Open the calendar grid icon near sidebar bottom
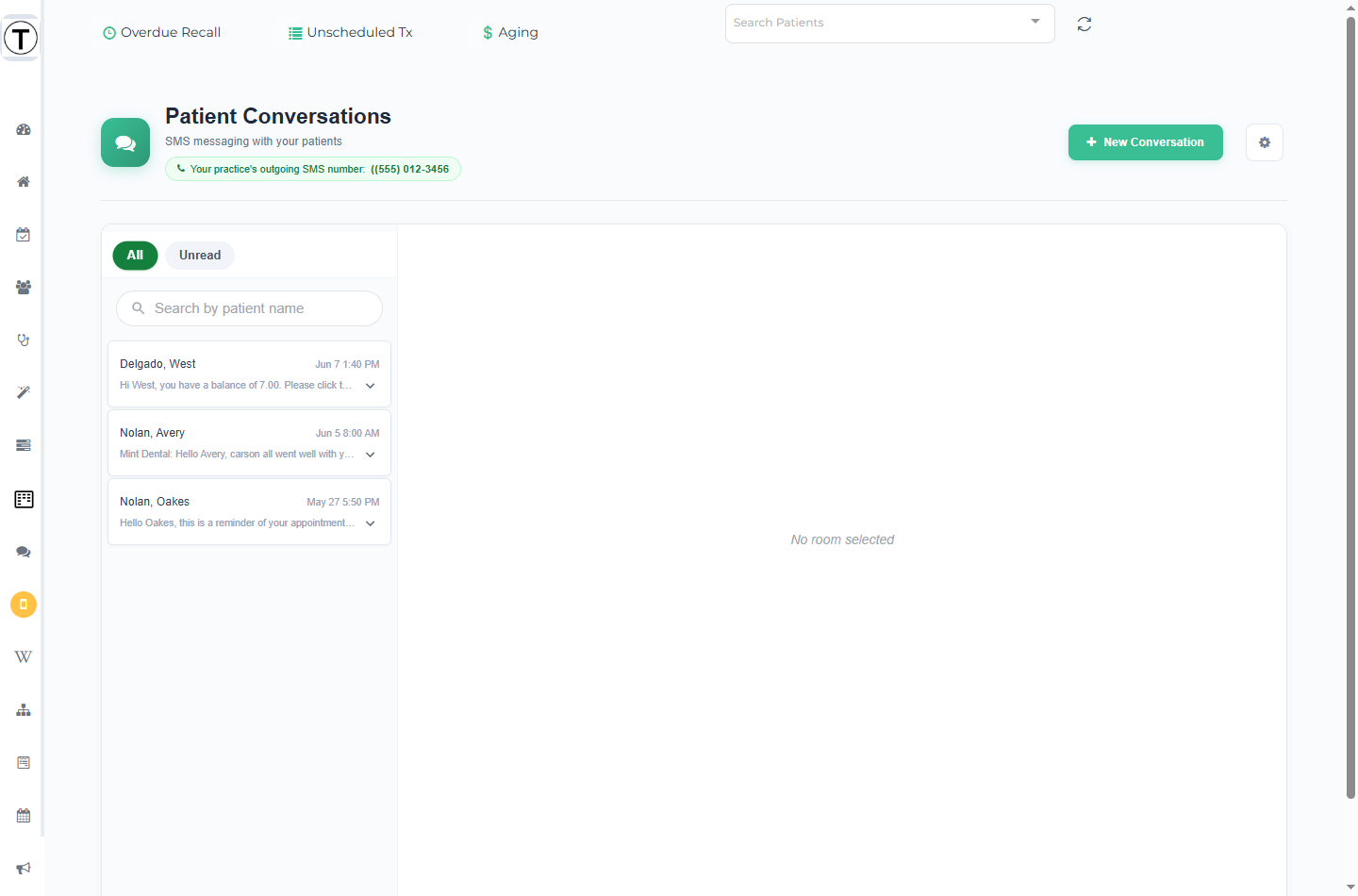Image resolution: width=1358 pixels, height=896 pixels. pos(24,815)
